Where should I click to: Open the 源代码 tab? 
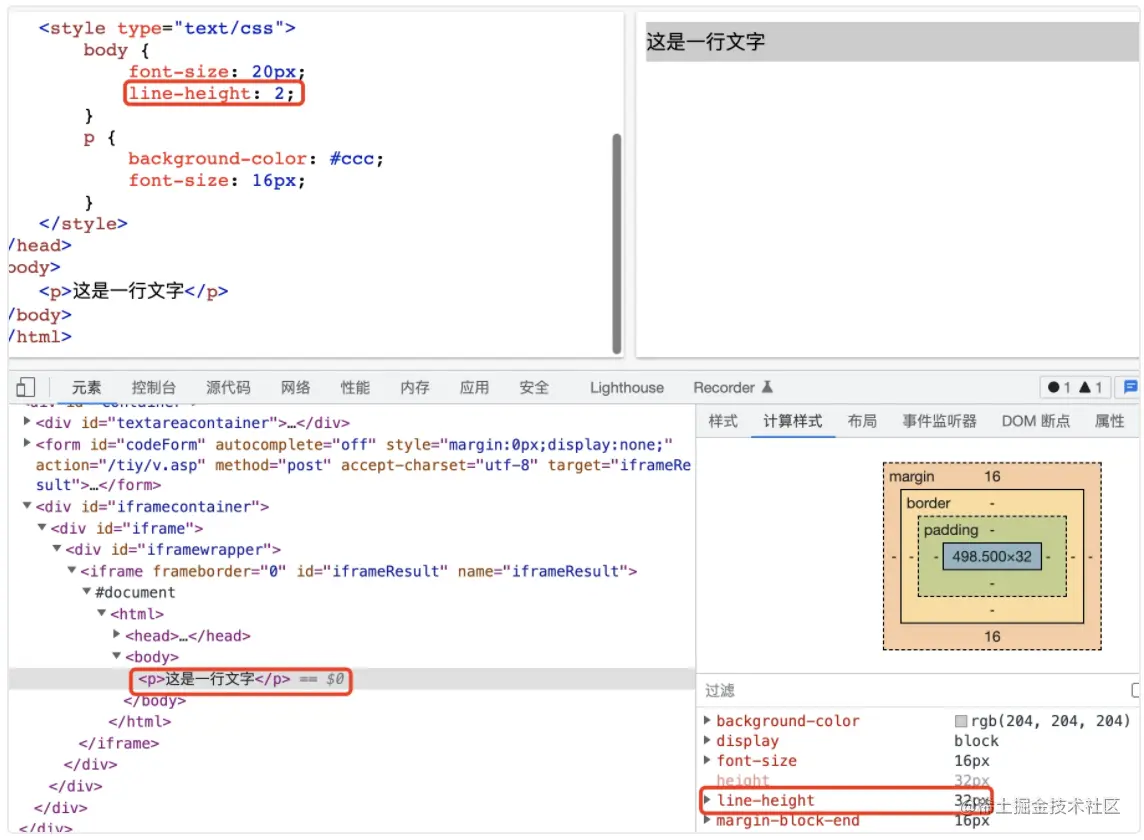click(228, 388)
